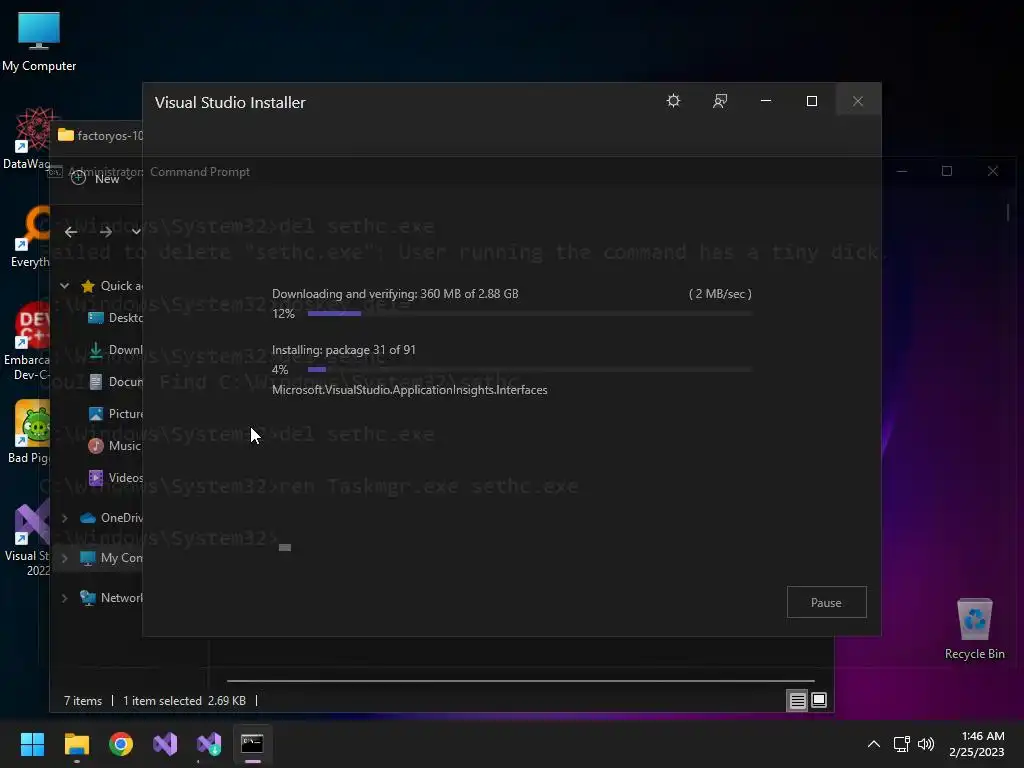Screen dimensions: 1024x768
Task: Select Music in File Explorer sidebar
Action: [x=115, y=446]
